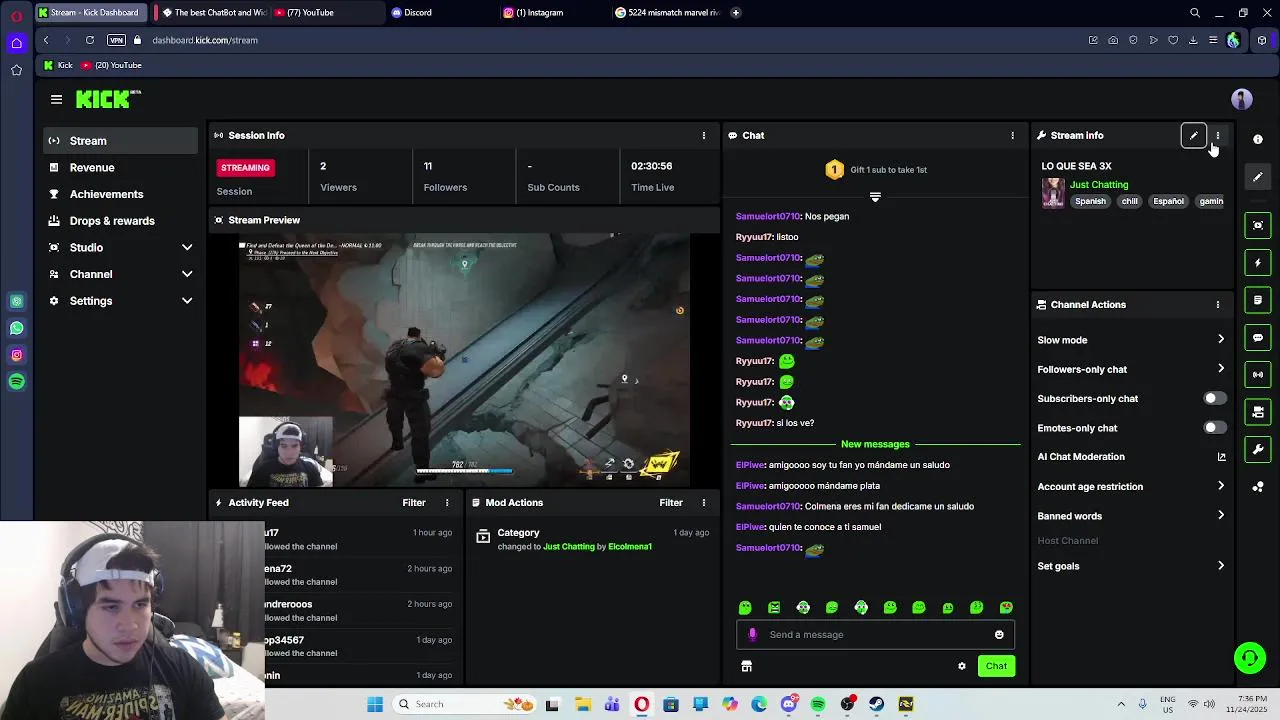Click Windows taskbar Search box
The height and width of the screenshot is (720, 1280).
463,704
